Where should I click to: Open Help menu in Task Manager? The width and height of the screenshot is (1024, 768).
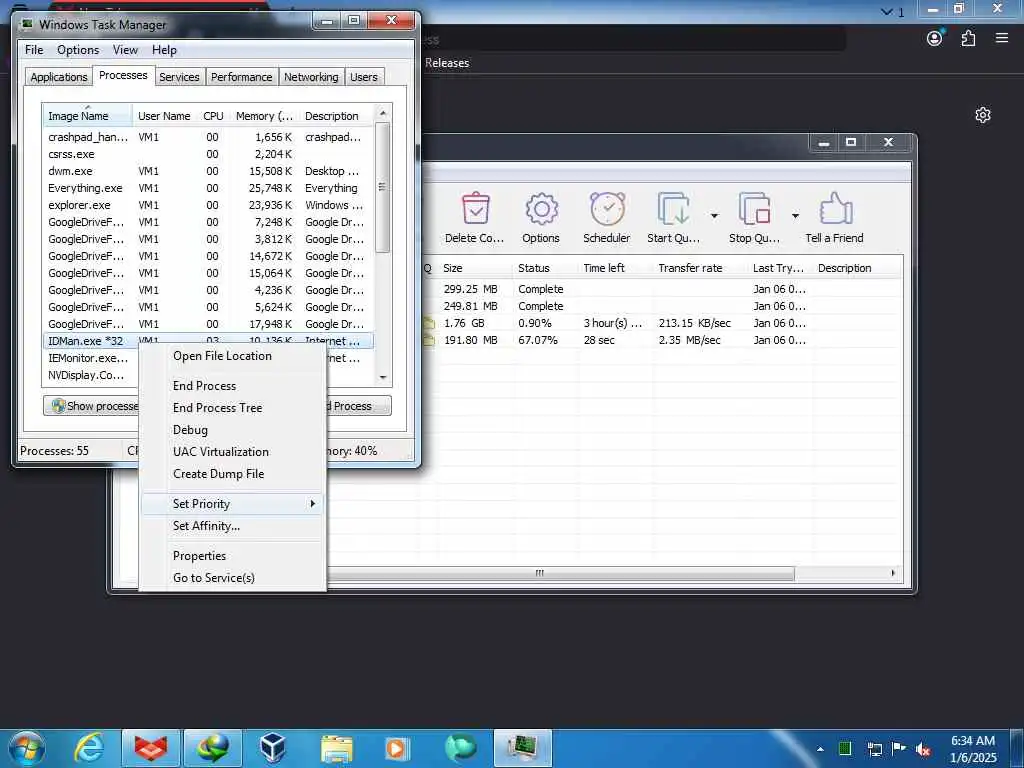[x=165, y=50]
